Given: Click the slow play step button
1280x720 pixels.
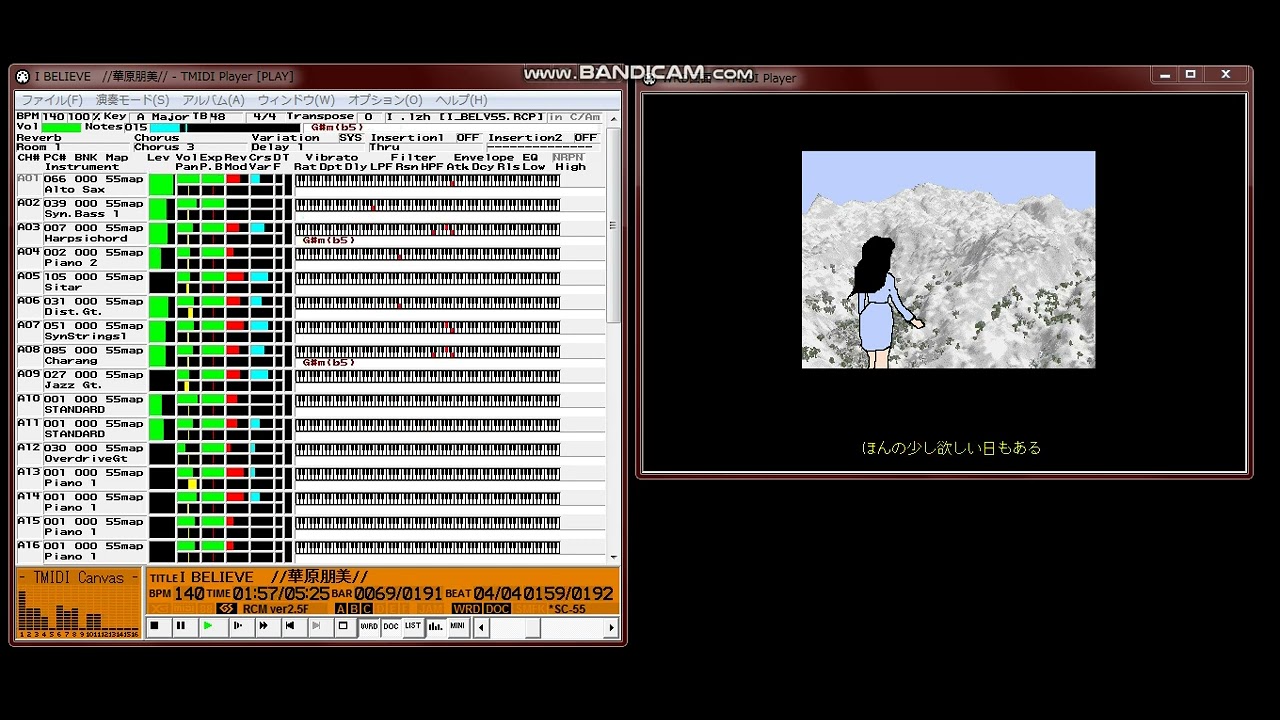Looking at the screenshot, I should (236, 627).
